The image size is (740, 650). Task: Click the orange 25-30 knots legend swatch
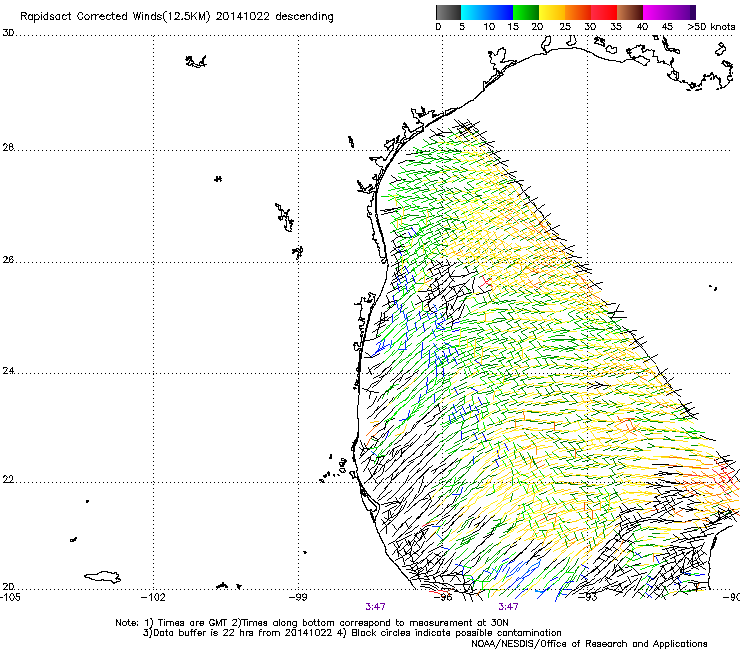point(578,12)
